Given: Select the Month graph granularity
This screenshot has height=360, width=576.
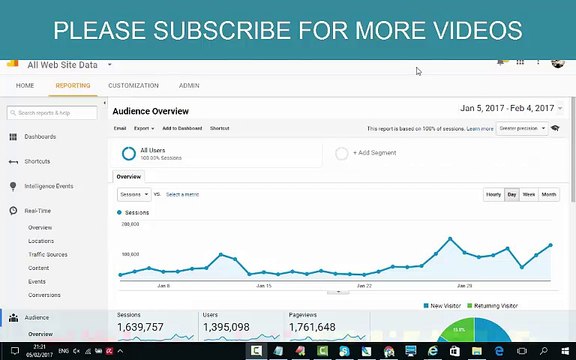Looking at the screenshot, I should coord(549,195).
